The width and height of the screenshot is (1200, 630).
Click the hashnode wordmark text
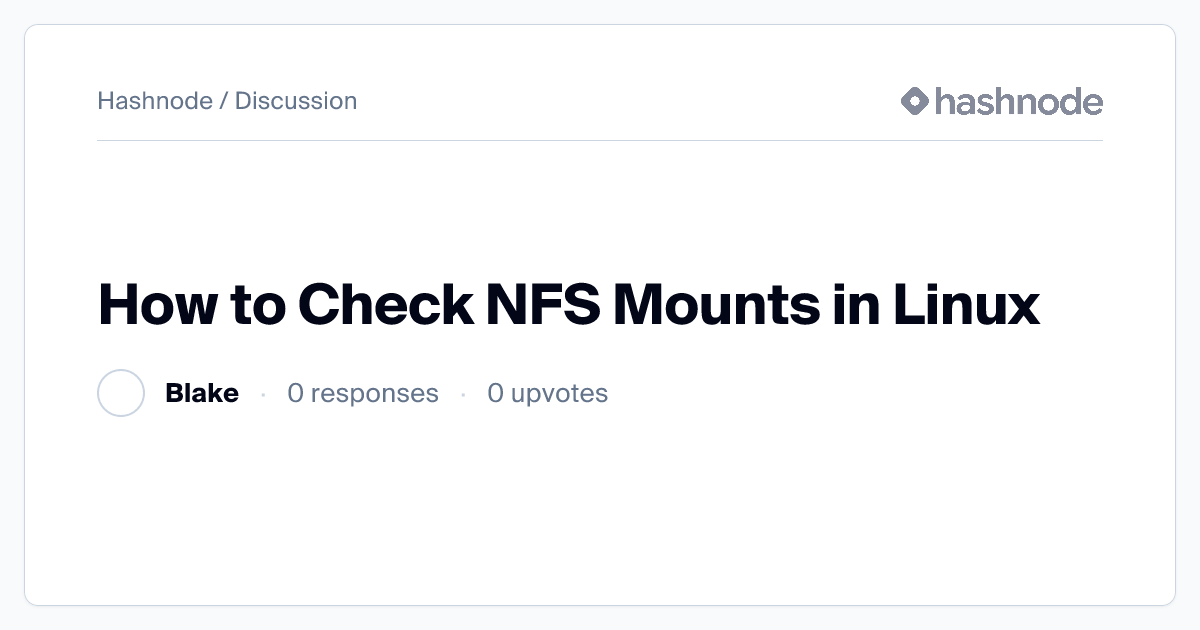click(x=1019, y=101)
